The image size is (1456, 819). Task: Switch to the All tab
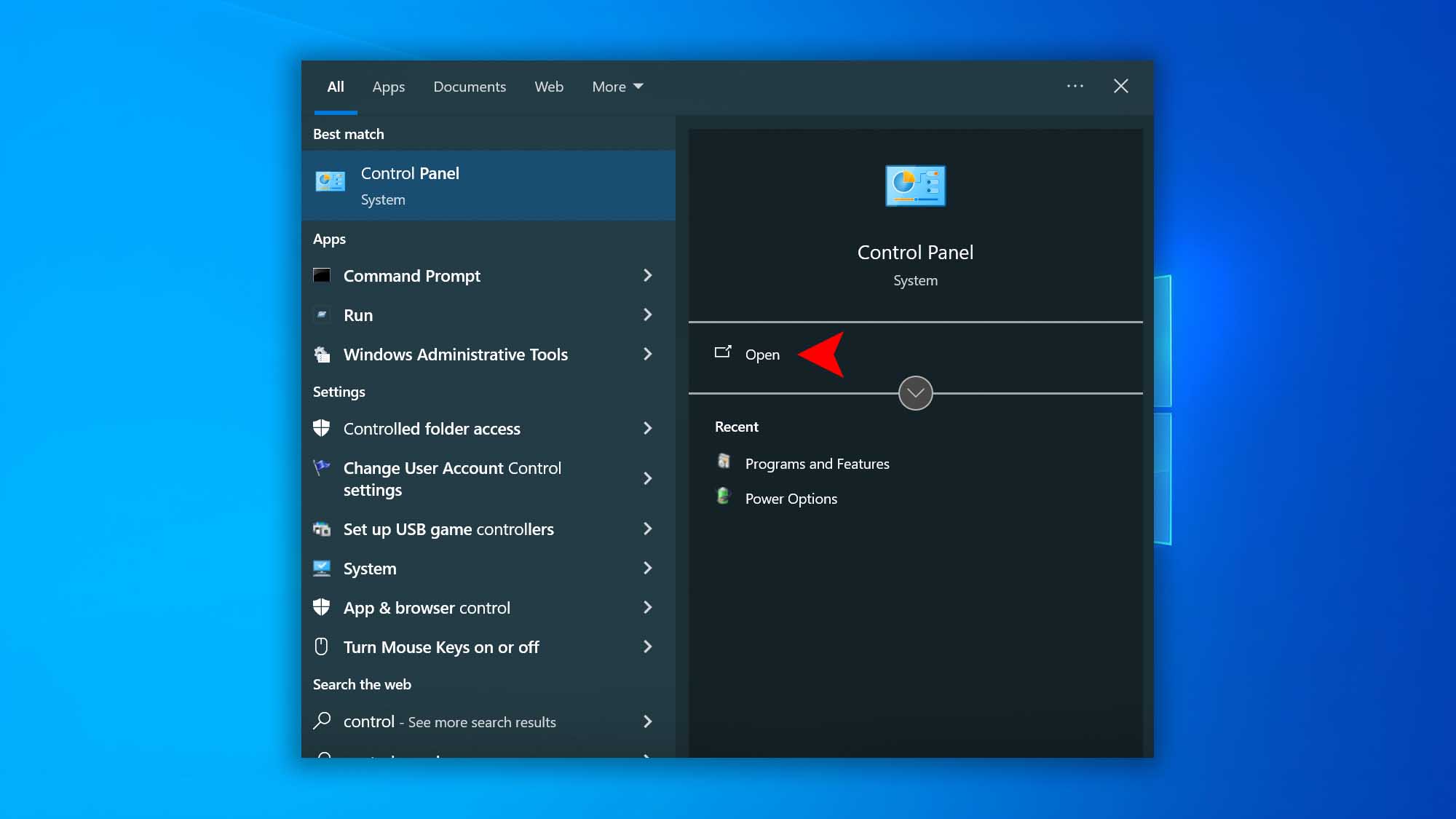pos(336,87)
